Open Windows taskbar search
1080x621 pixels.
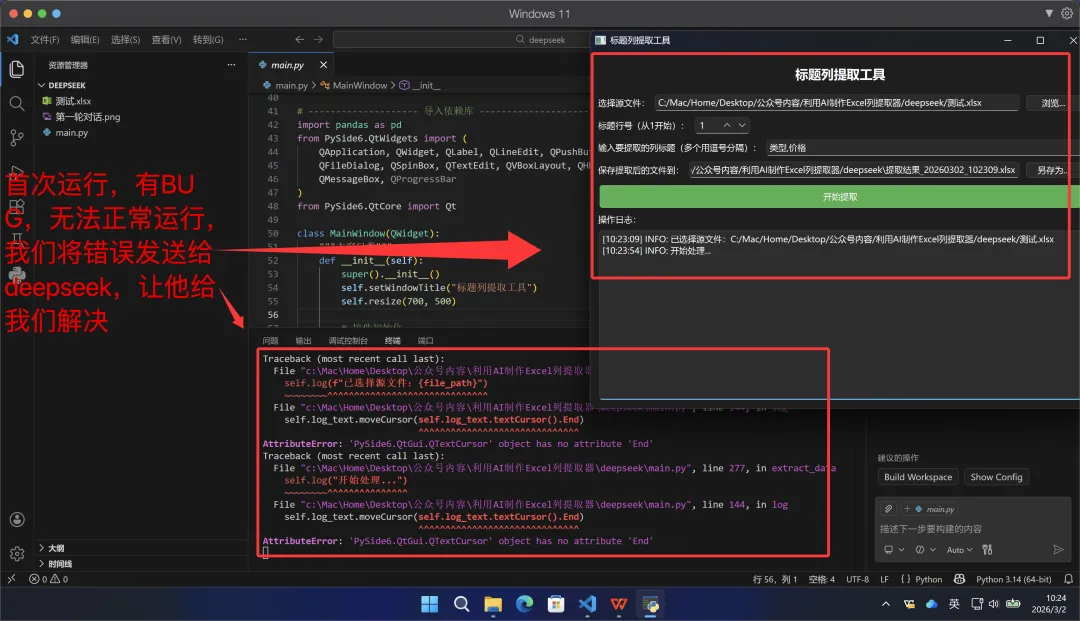point(461,604)
